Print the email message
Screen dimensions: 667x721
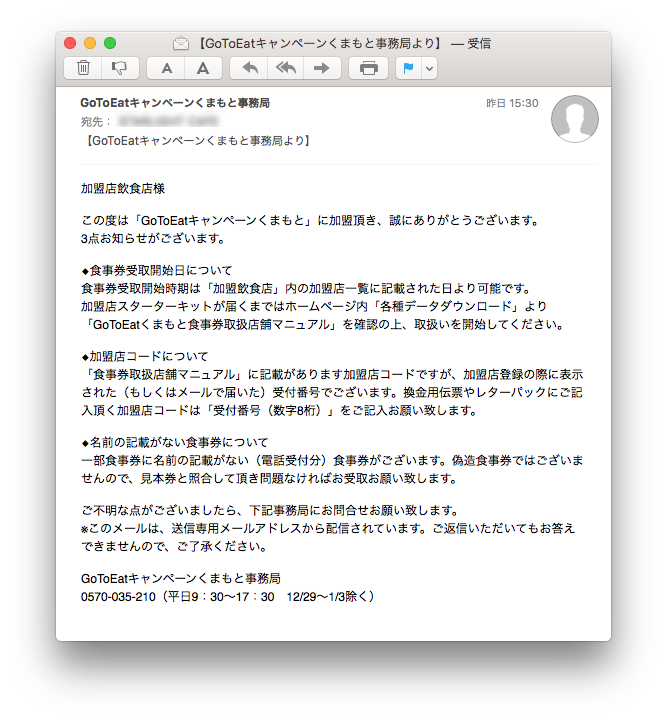point(368,68)
